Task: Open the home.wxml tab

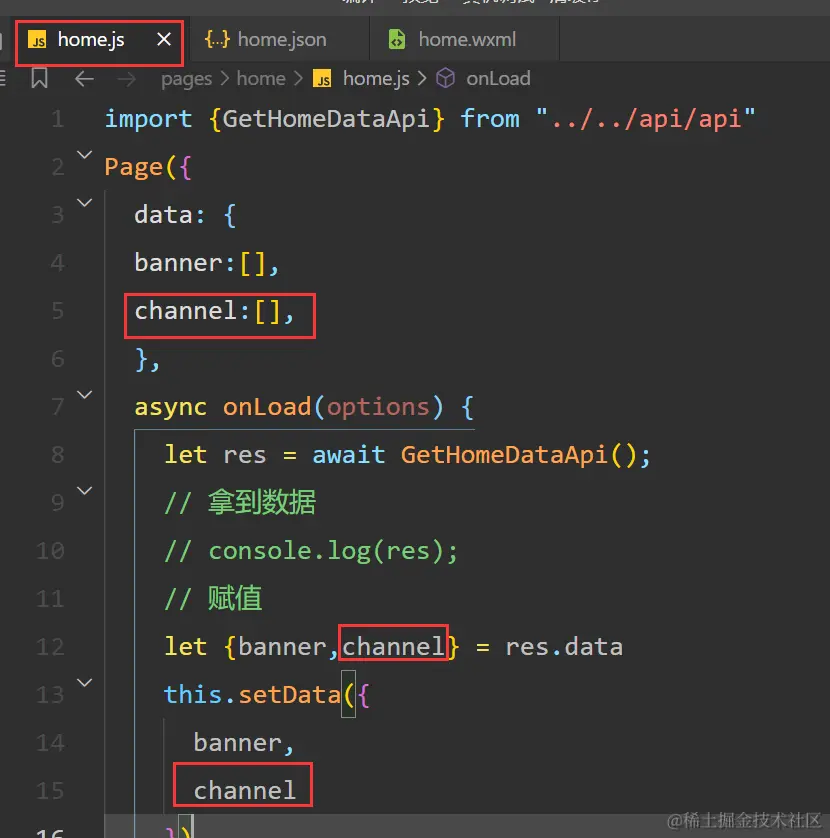Action: 464,40
